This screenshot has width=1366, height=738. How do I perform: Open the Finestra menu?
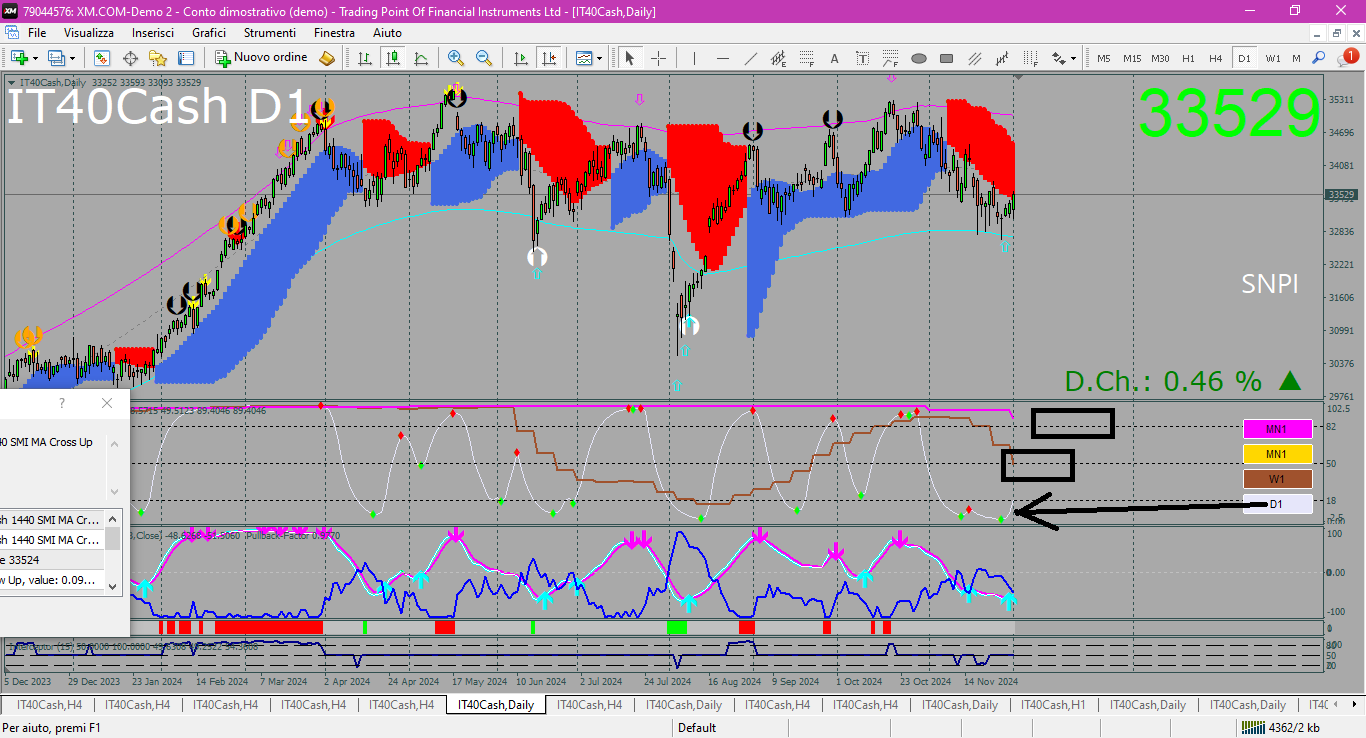(334, 33)
